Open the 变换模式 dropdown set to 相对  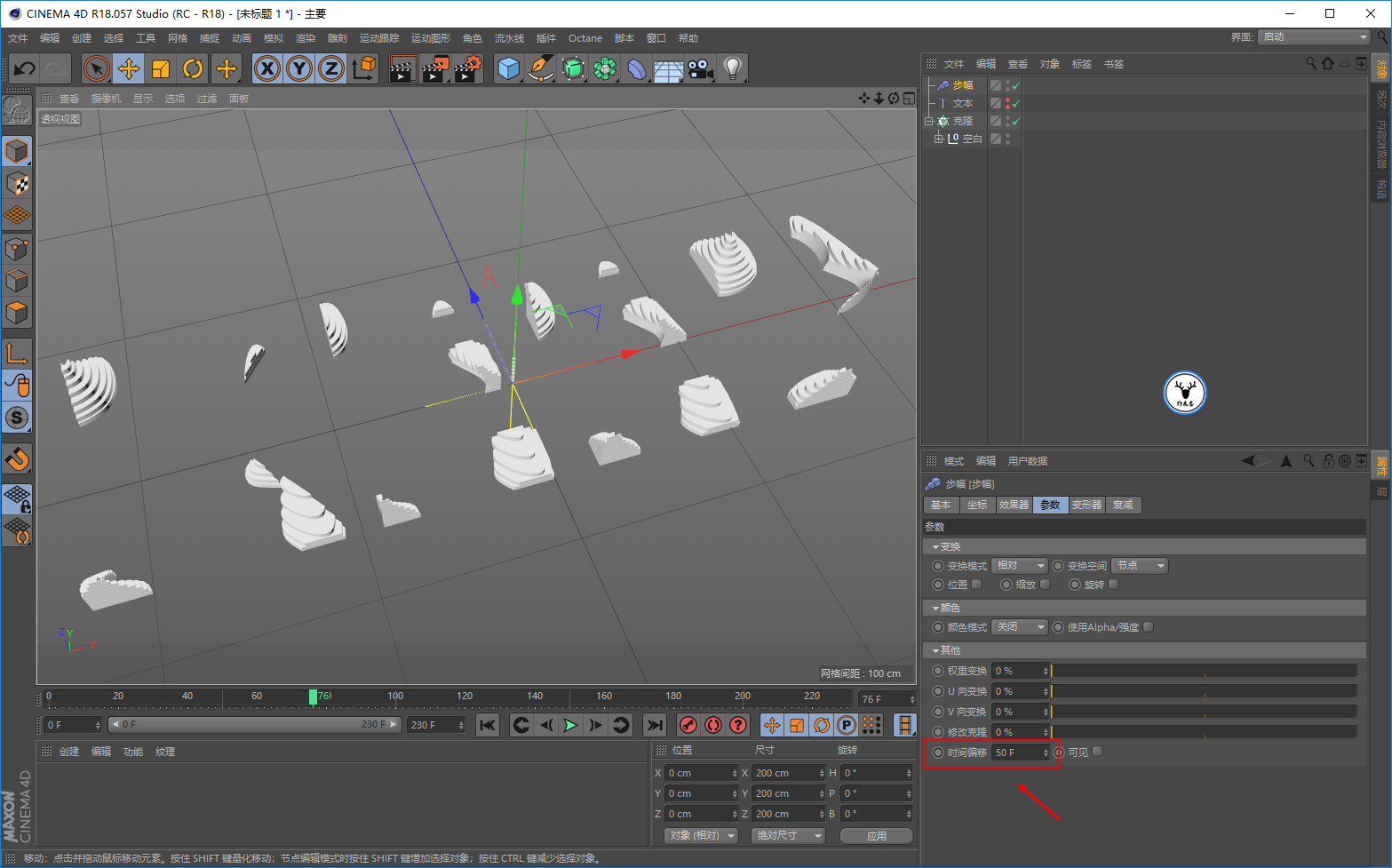[1020, 566]
